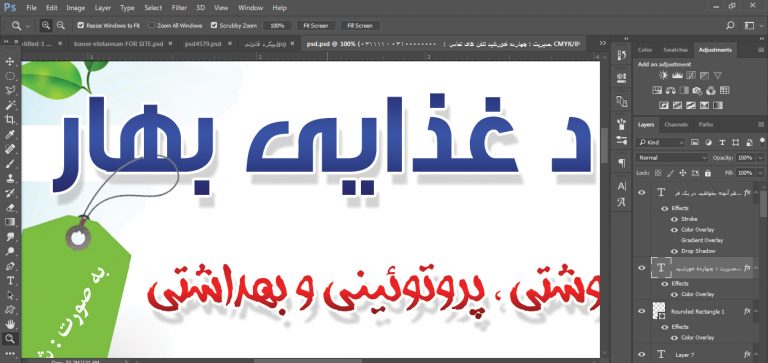The height and width of the screenshot is (363, 768).
Task: Select the Eyedropper tool
Action: (10, 134)
